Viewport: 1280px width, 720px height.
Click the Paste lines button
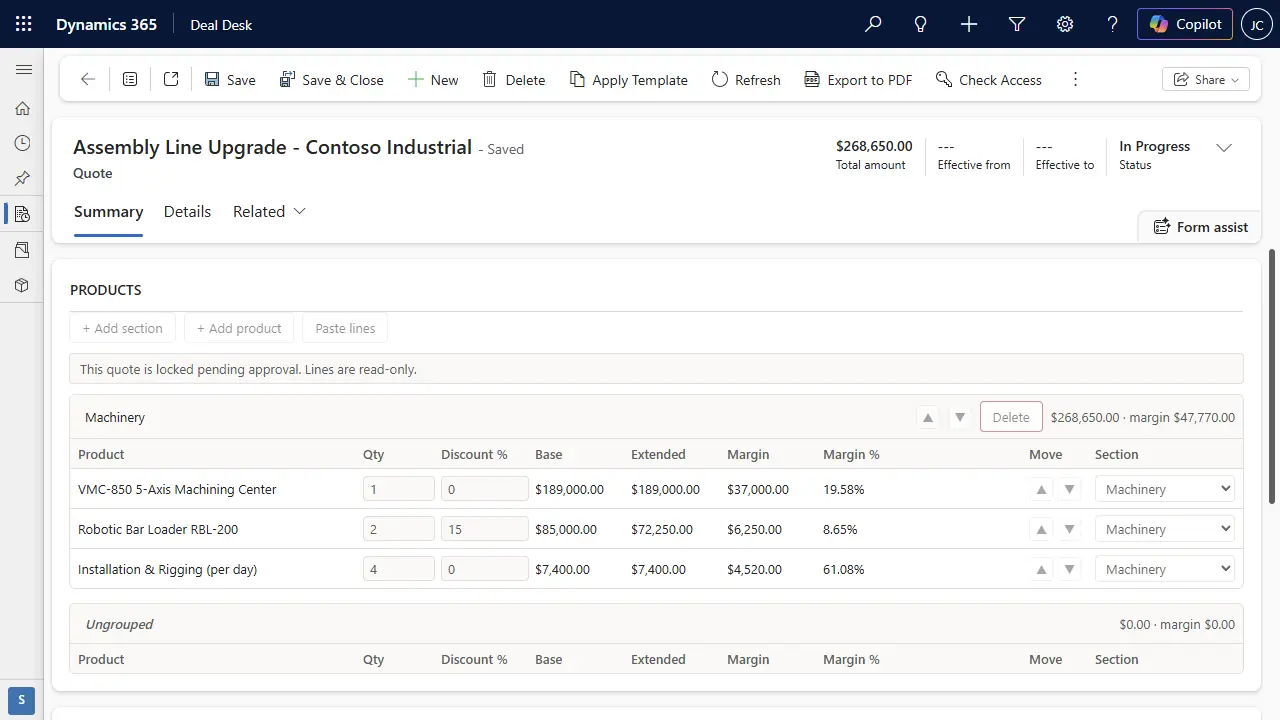(345, 328)
